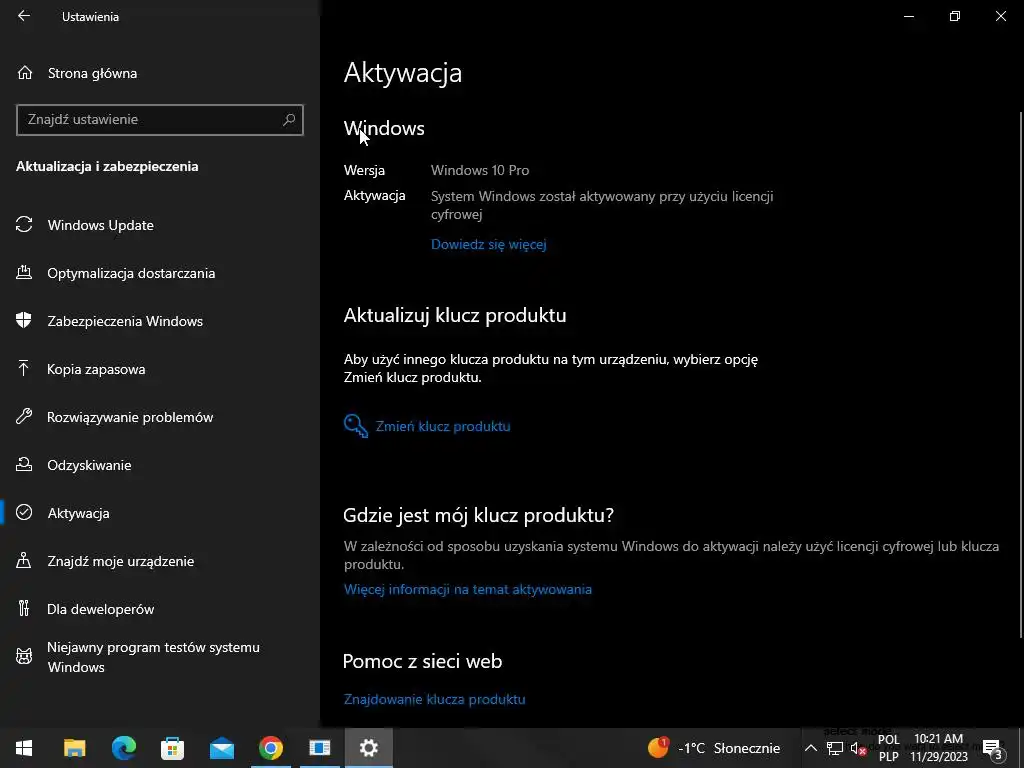Switch to the Settings gear taskbar app
This screenshot has height=768, width=1024.
(x=368, y=748)
